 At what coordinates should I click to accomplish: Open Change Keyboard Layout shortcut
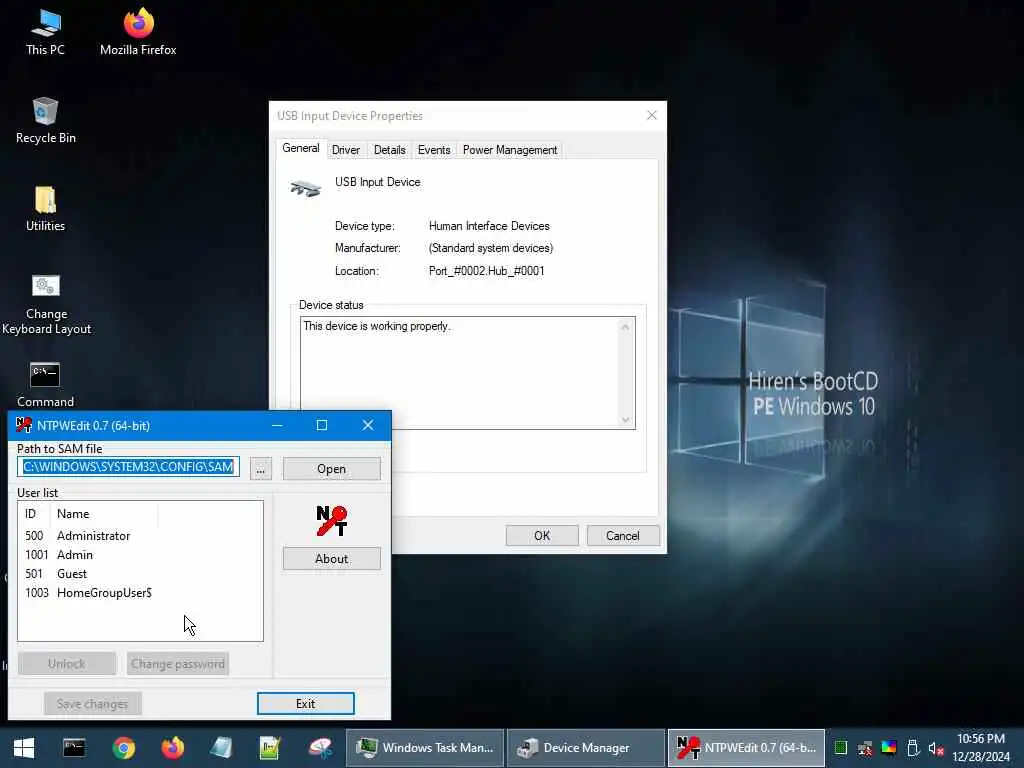coord(46,304)
